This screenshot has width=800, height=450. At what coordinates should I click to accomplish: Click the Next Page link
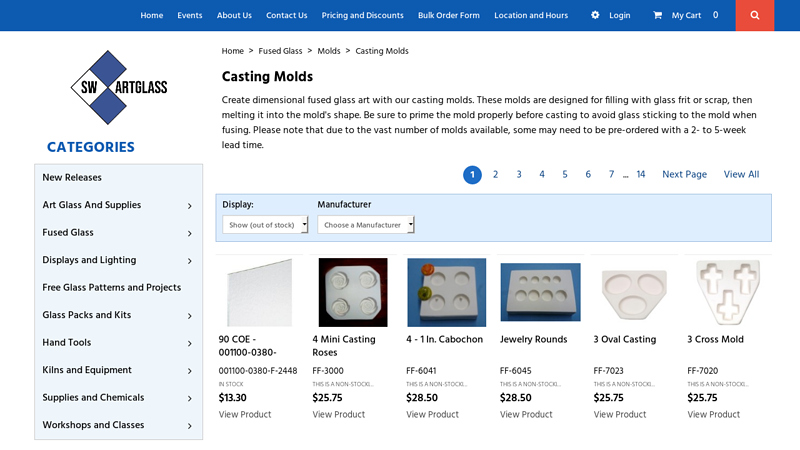pyautogui.click(x=684, y=174)
